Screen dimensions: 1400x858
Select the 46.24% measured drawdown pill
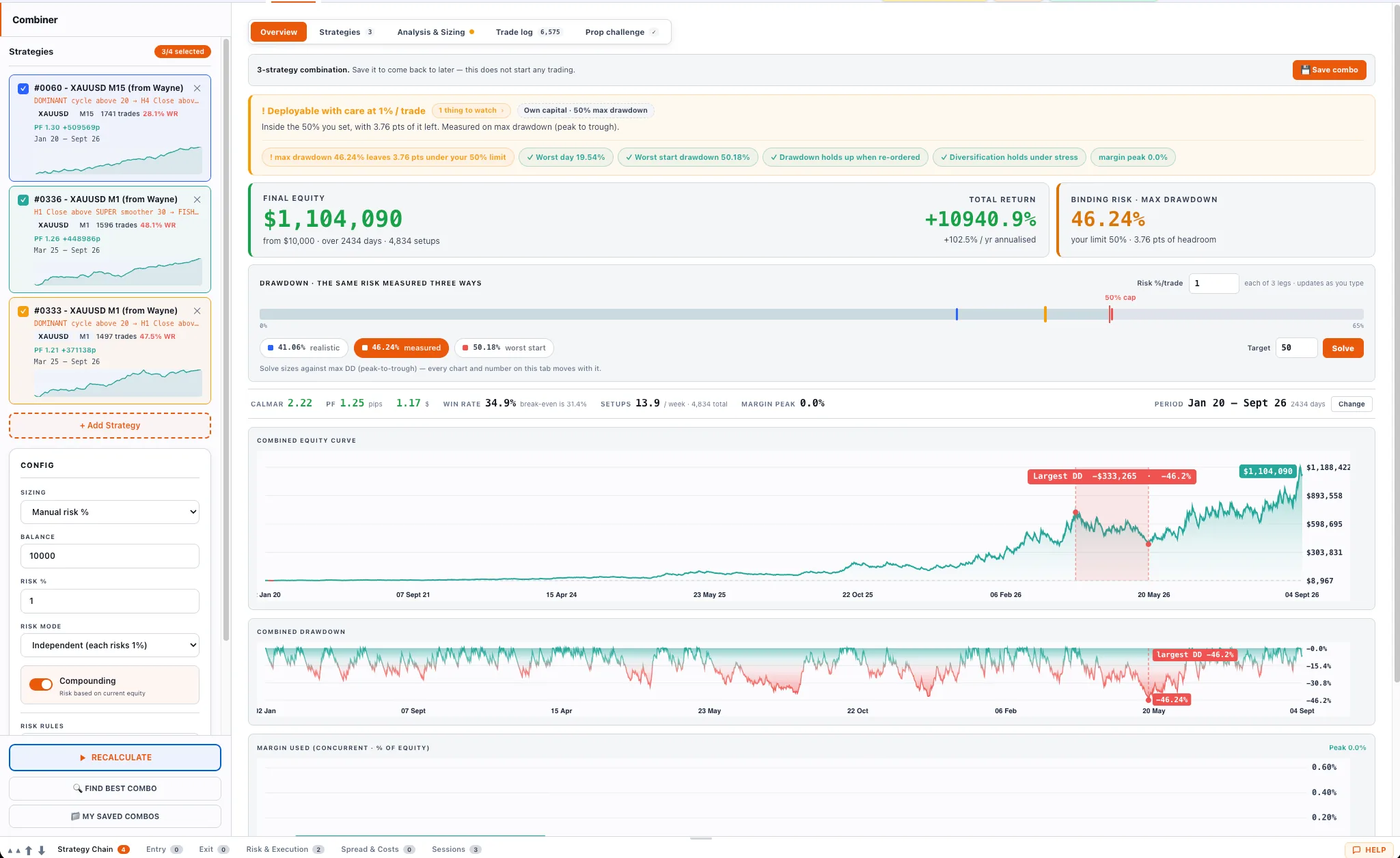401,348
